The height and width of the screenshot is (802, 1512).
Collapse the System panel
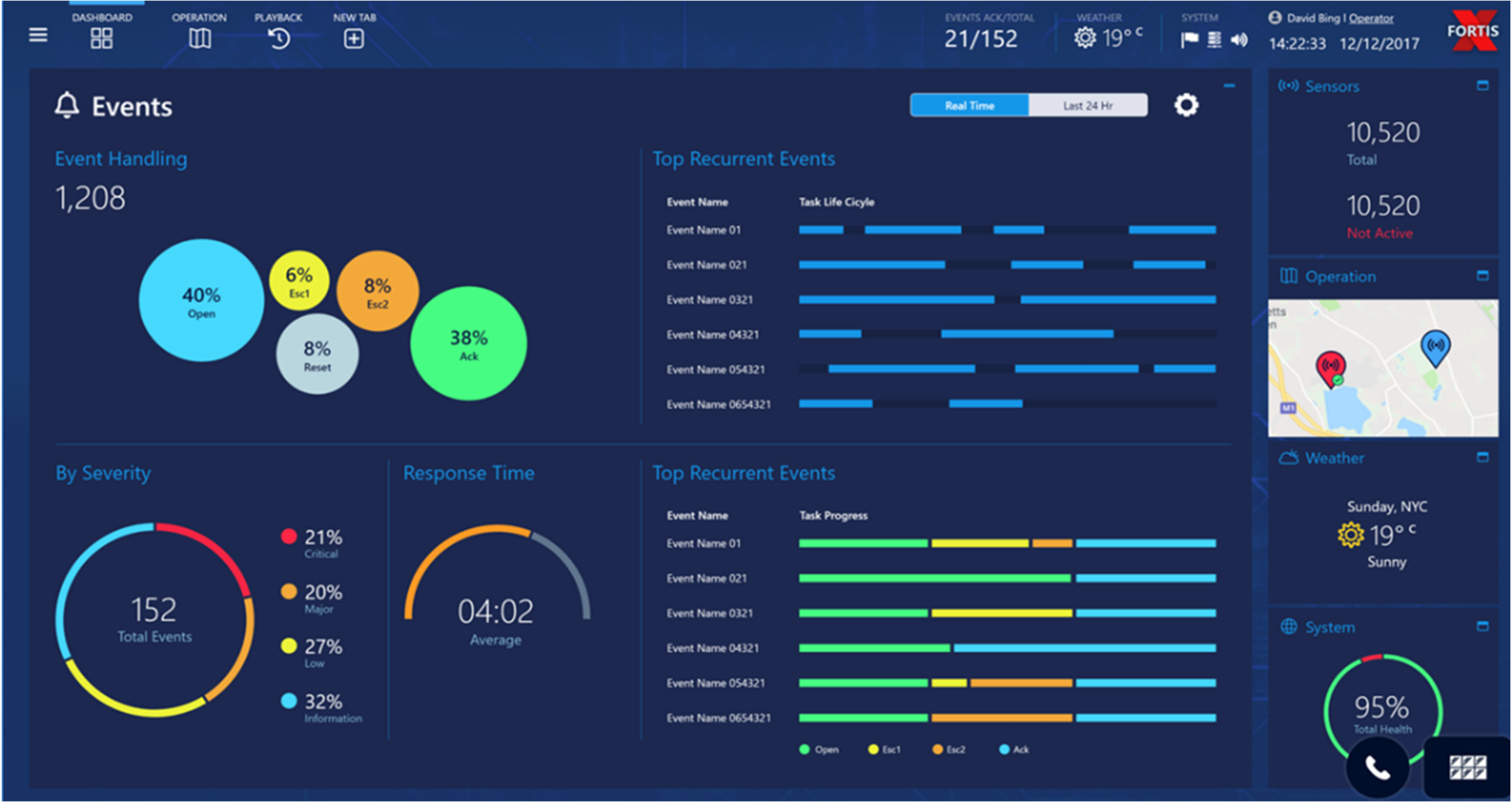pyautogui.click(x=1483, y=627)
